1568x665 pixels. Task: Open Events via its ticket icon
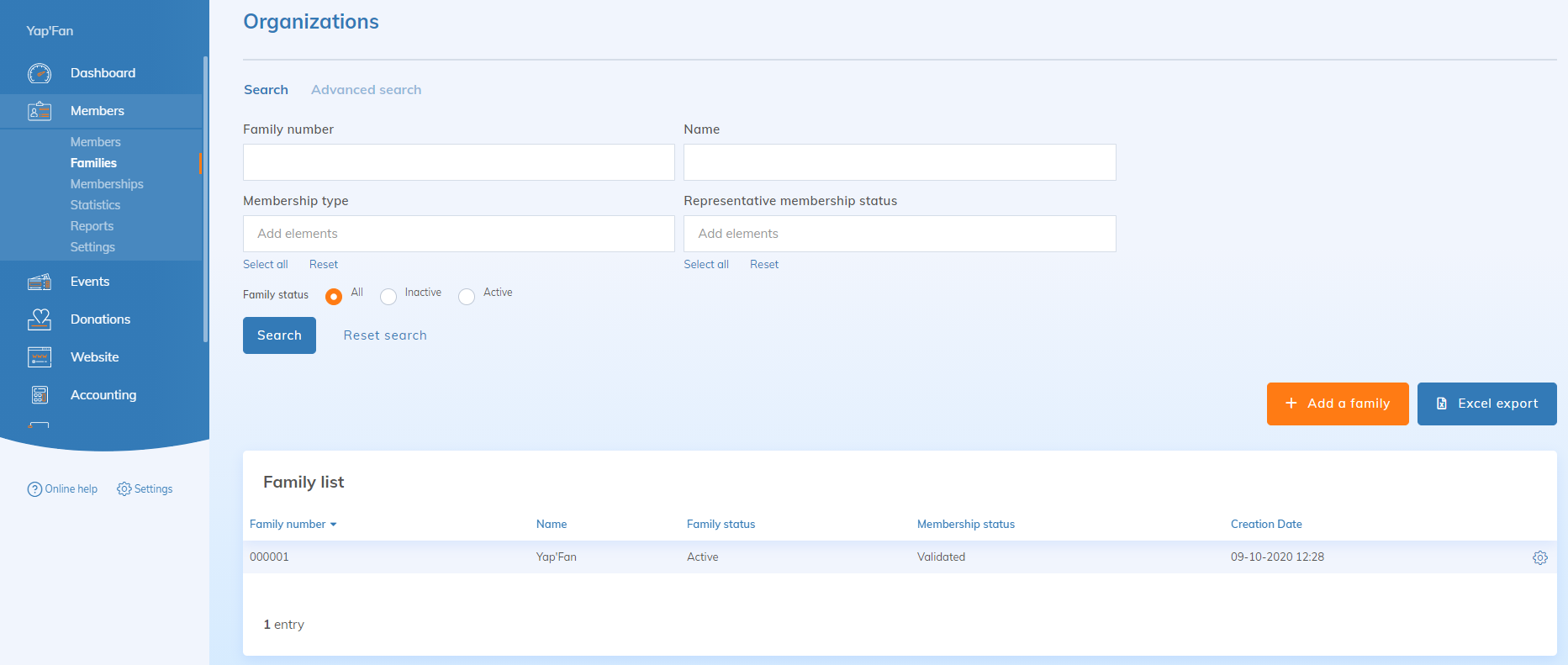pos(40,282)
